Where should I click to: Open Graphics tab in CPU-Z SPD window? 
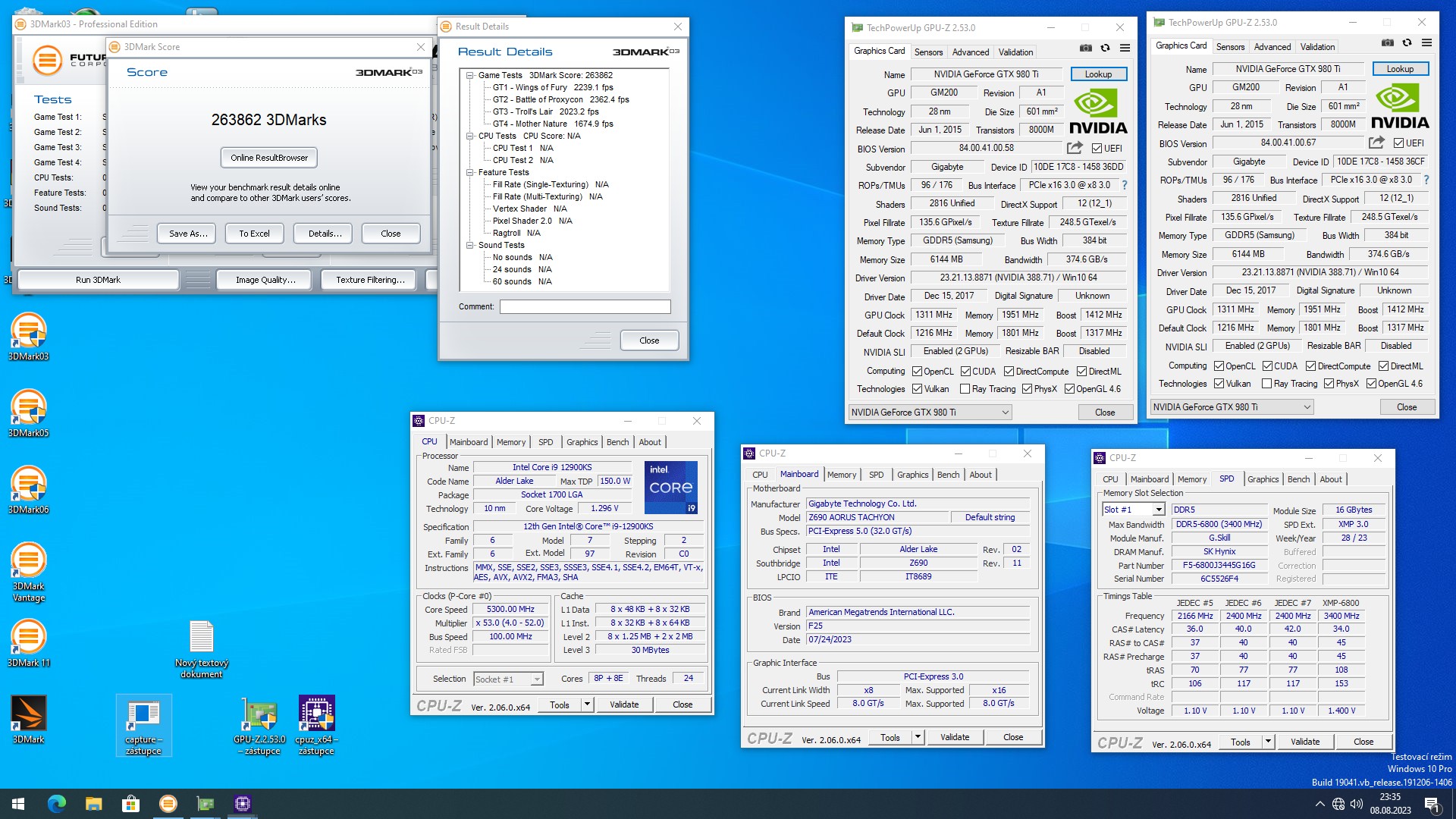(1263, 479)
